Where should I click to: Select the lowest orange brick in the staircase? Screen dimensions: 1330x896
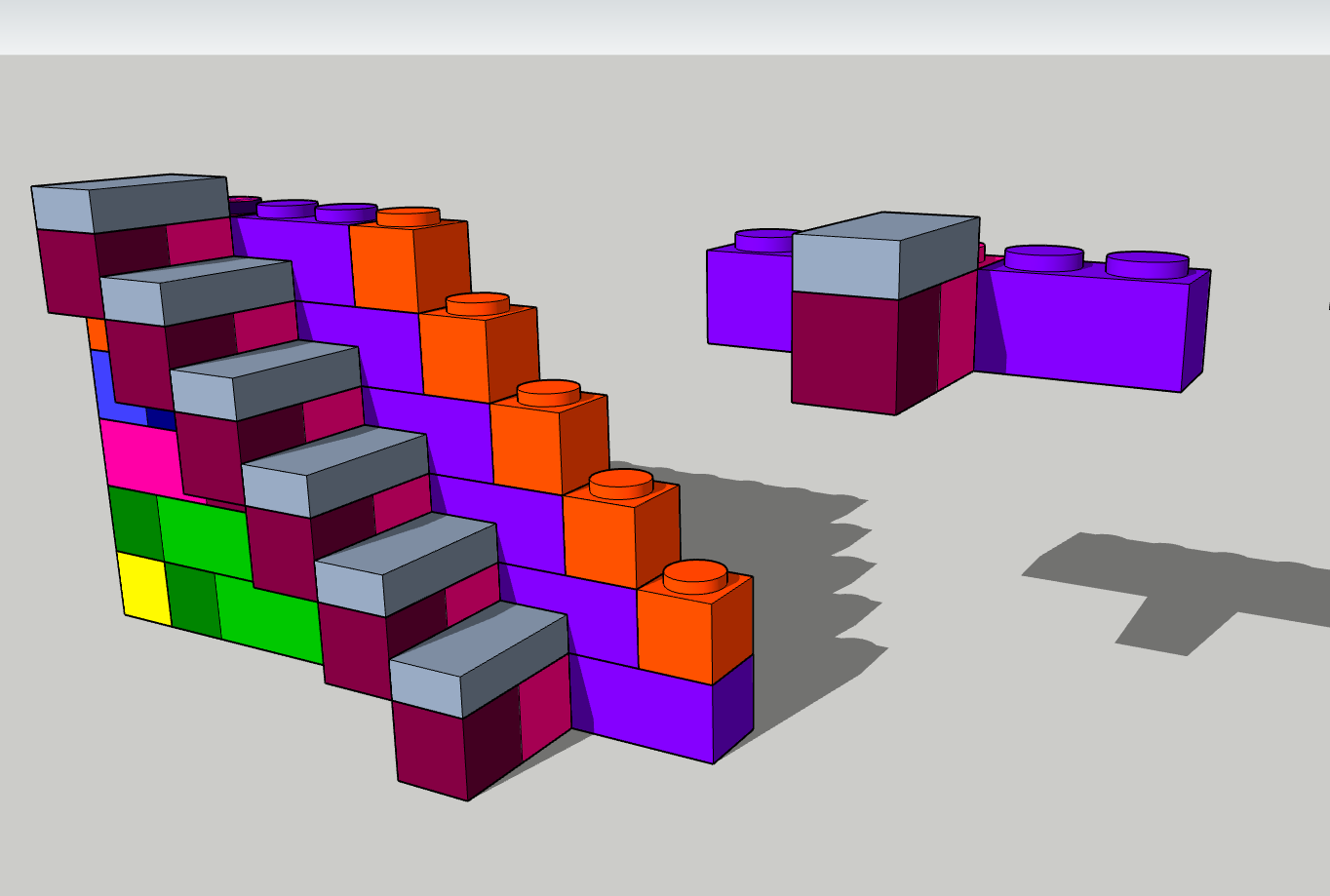694,624
